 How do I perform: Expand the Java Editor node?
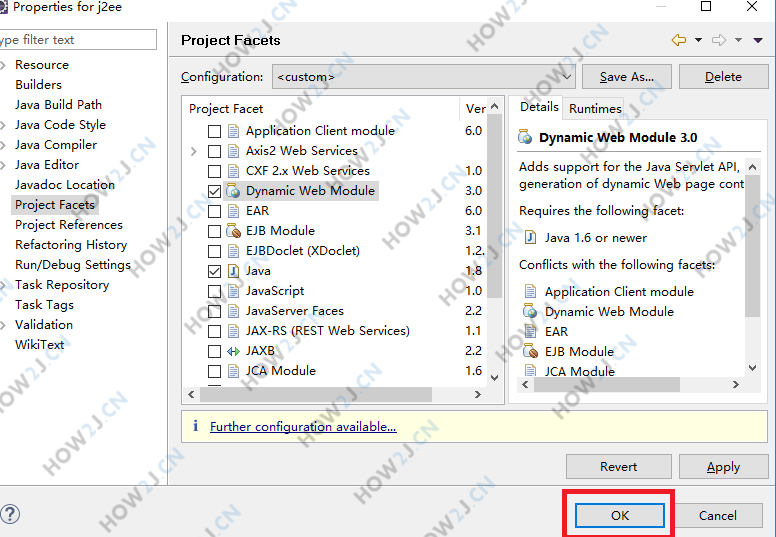[2, 165]
